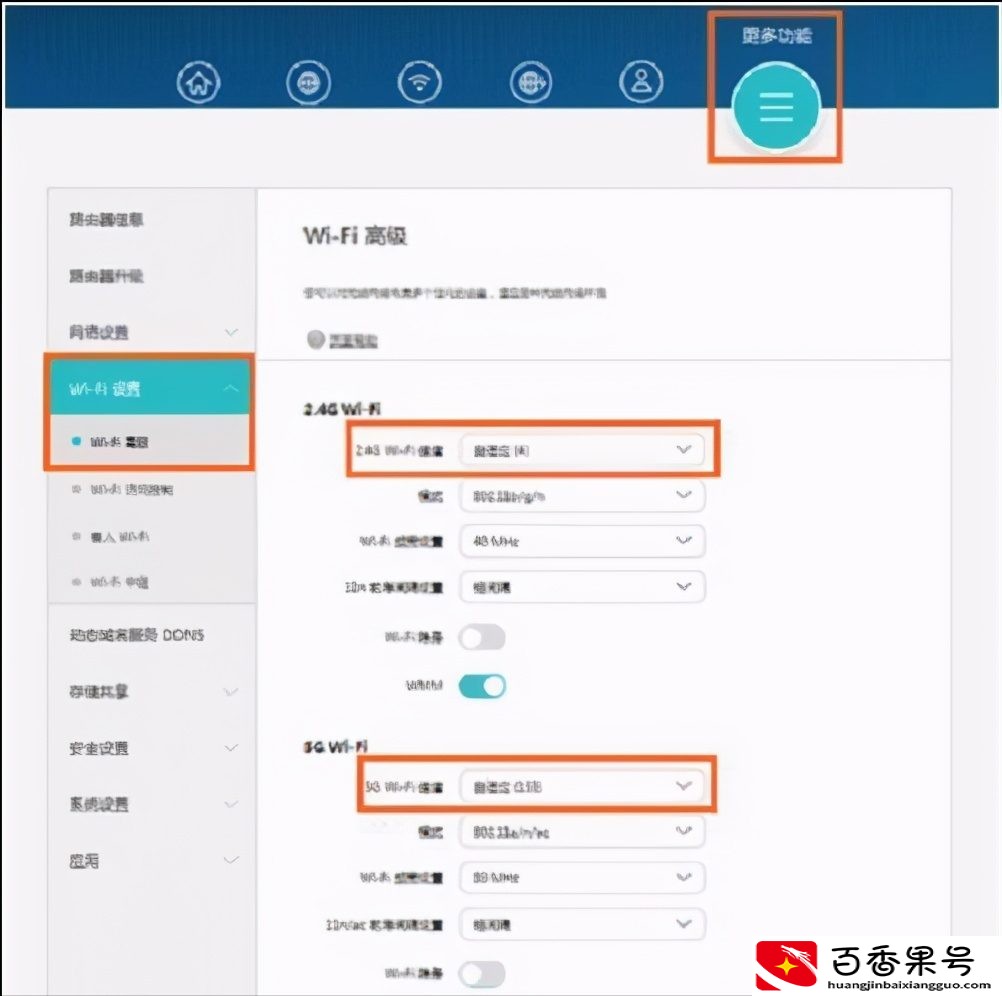Viewport: 1002px width, 996px height.
Task: Click the 更多功能 label in top bar
Action: point(776,35)
